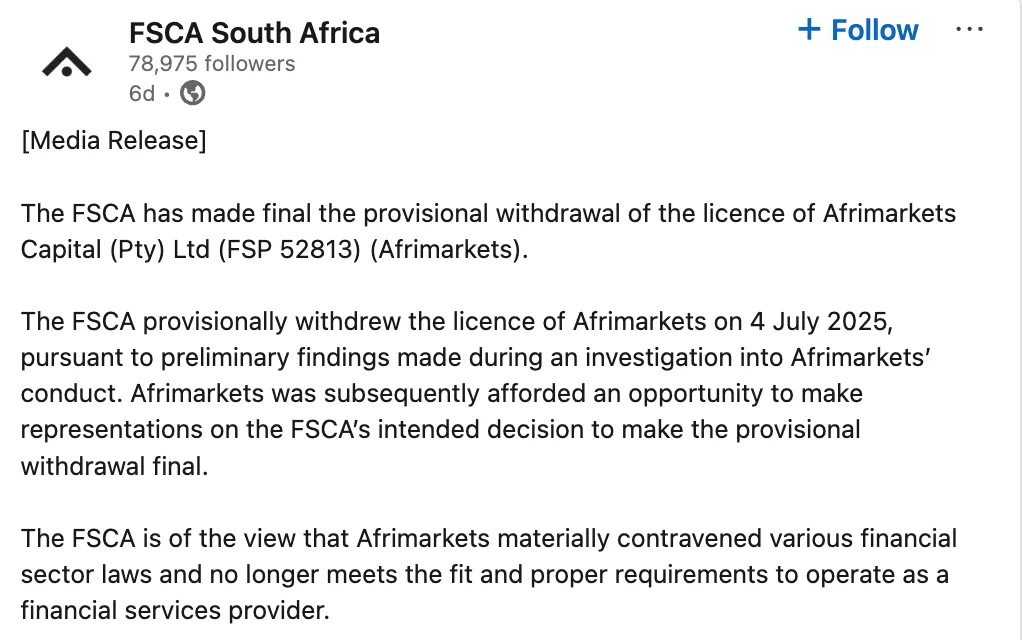Click the globe public visibility icon

click(x=192, y=93)
